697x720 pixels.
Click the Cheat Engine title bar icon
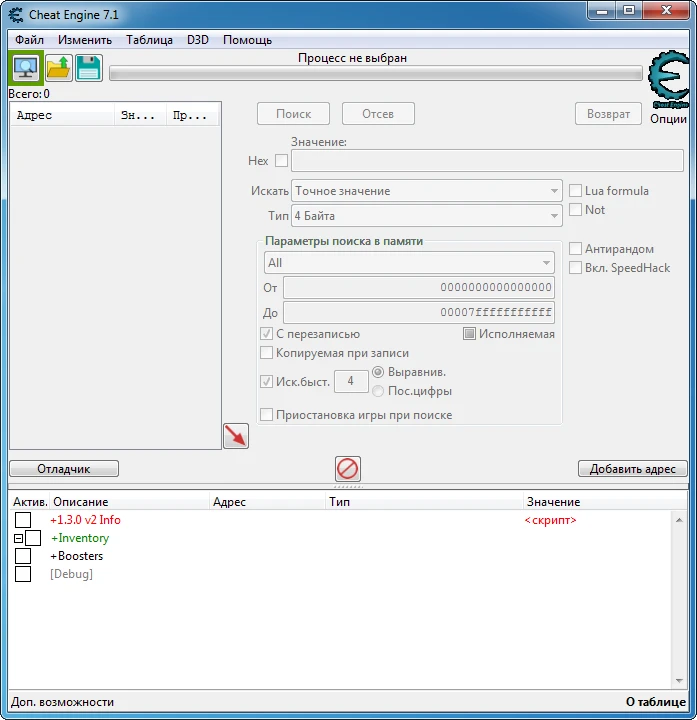pos(16,15)
